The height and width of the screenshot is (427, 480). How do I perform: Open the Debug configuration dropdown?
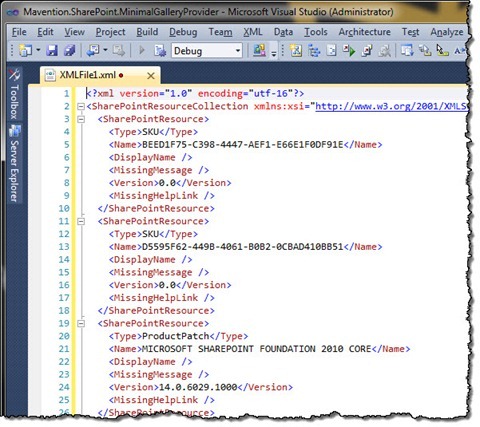pyautogui.click(x=207, y=51)
